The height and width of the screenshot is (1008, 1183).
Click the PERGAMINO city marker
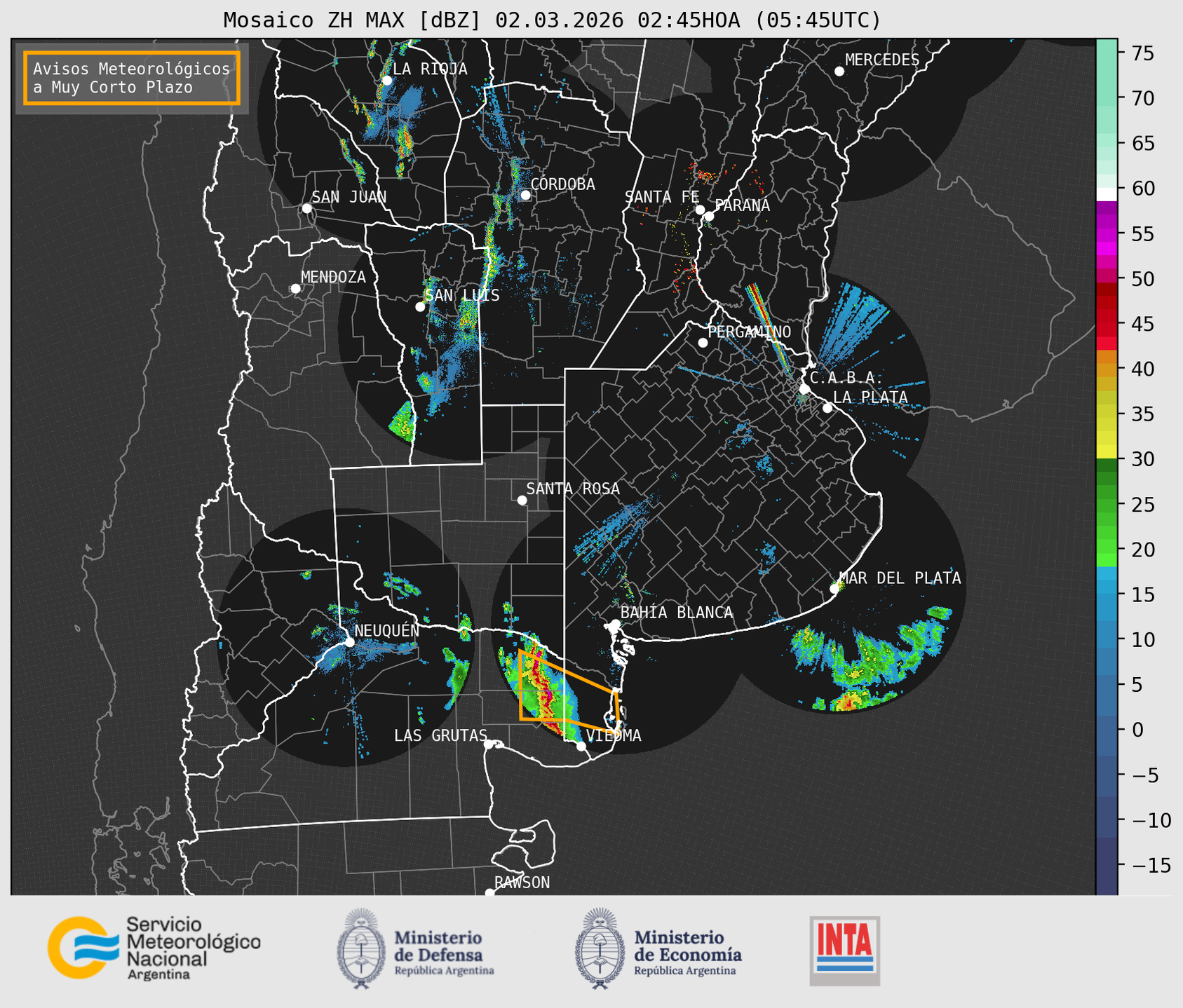(x=703, y=343)
